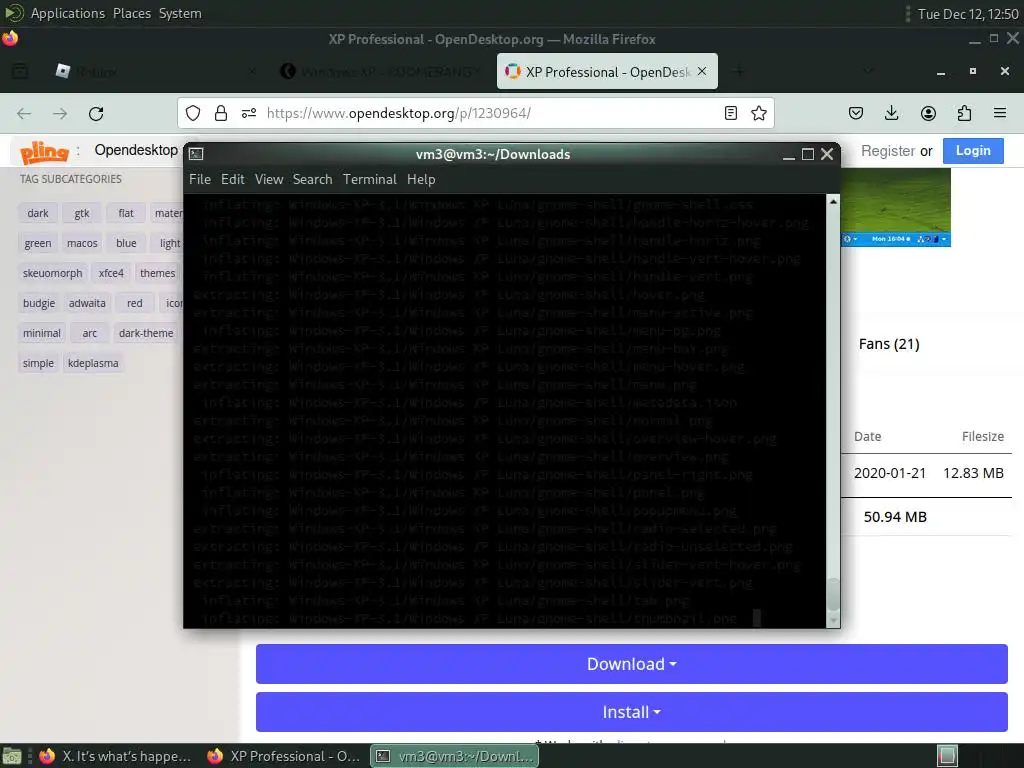Click the Register link

(888, 151)
